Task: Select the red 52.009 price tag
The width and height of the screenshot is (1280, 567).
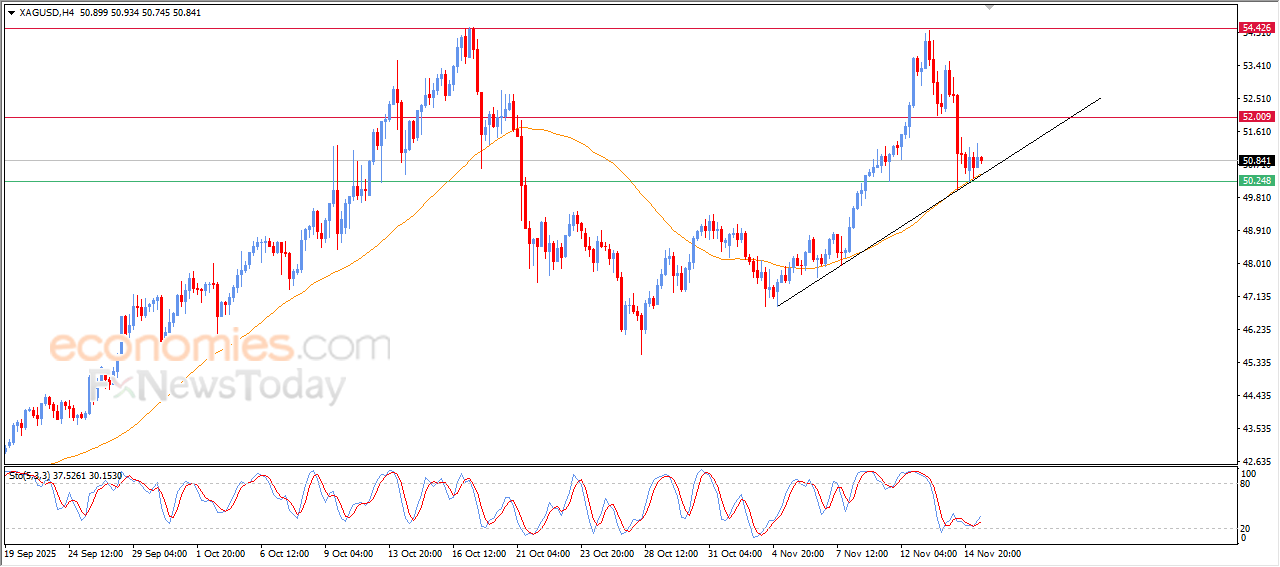Action: [1256, 117]
